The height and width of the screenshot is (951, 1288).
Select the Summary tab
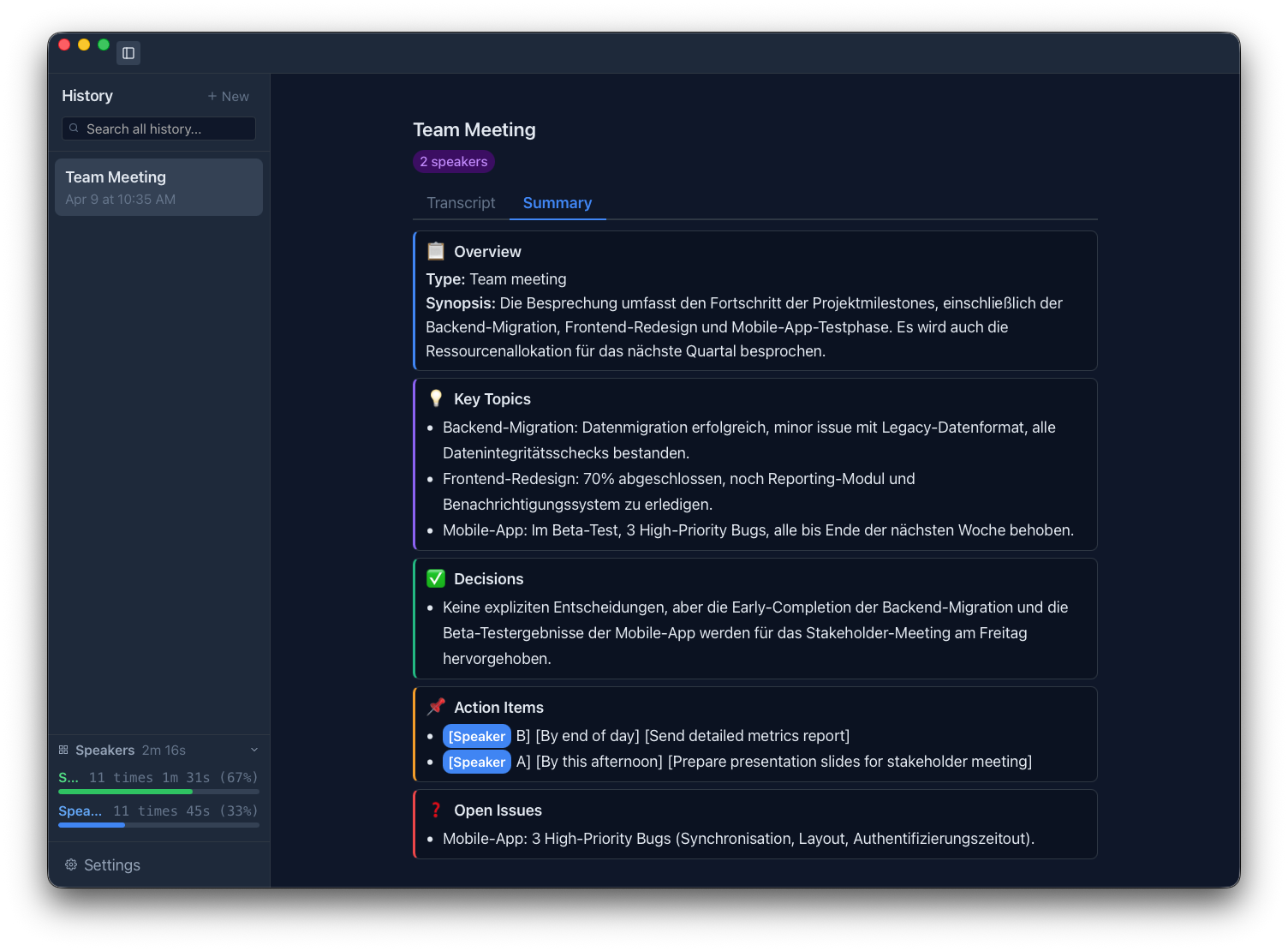558,203
